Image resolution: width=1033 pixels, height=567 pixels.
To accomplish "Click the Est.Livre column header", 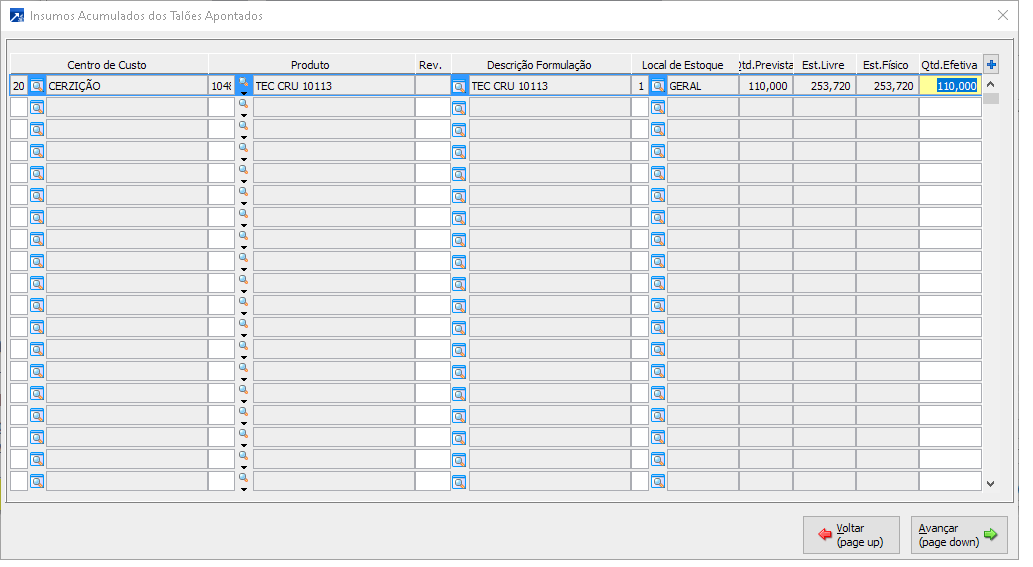I will point(824,65).
